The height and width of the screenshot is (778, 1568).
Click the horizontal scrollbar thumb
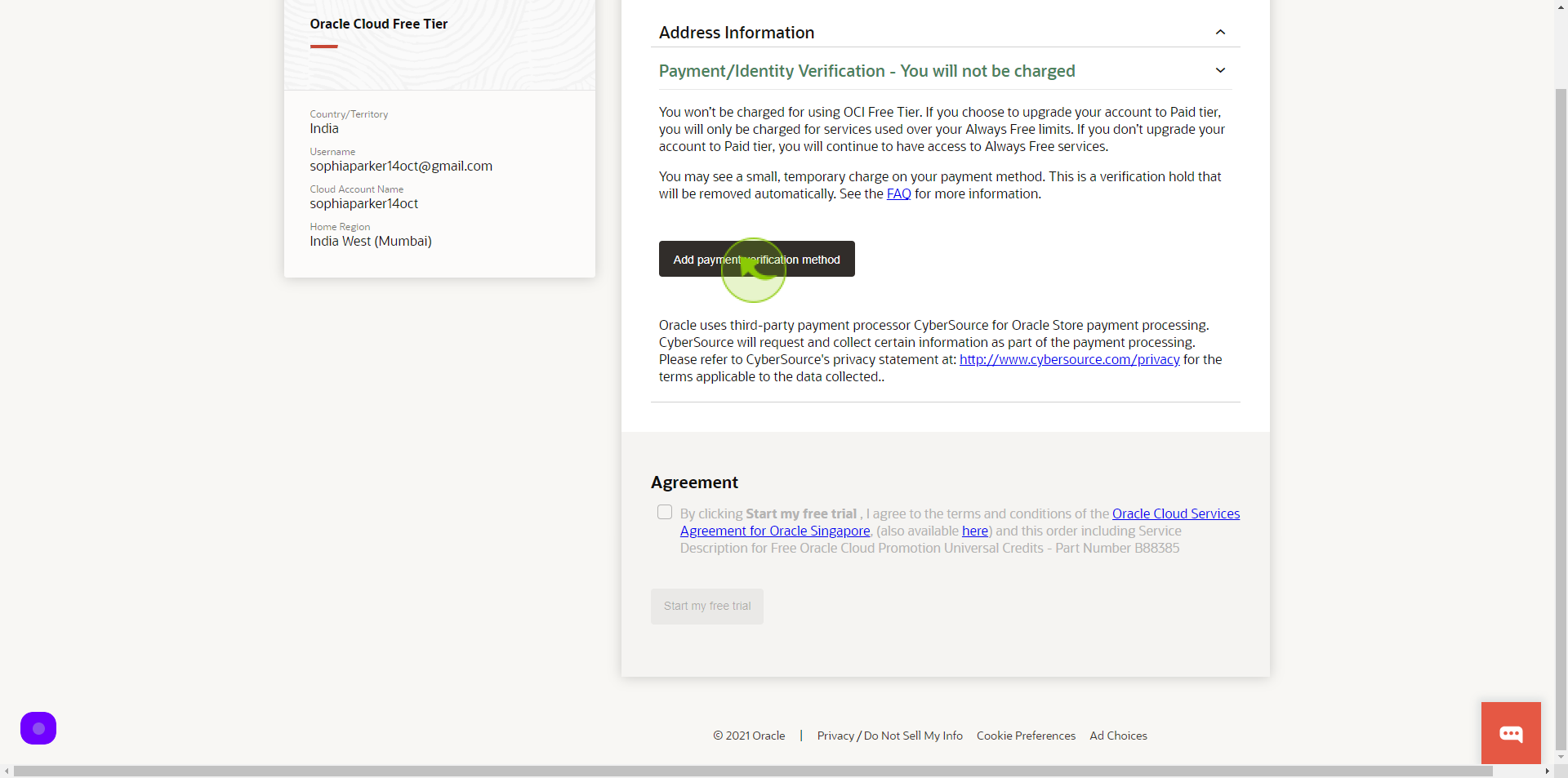click(x=753, y=771)
